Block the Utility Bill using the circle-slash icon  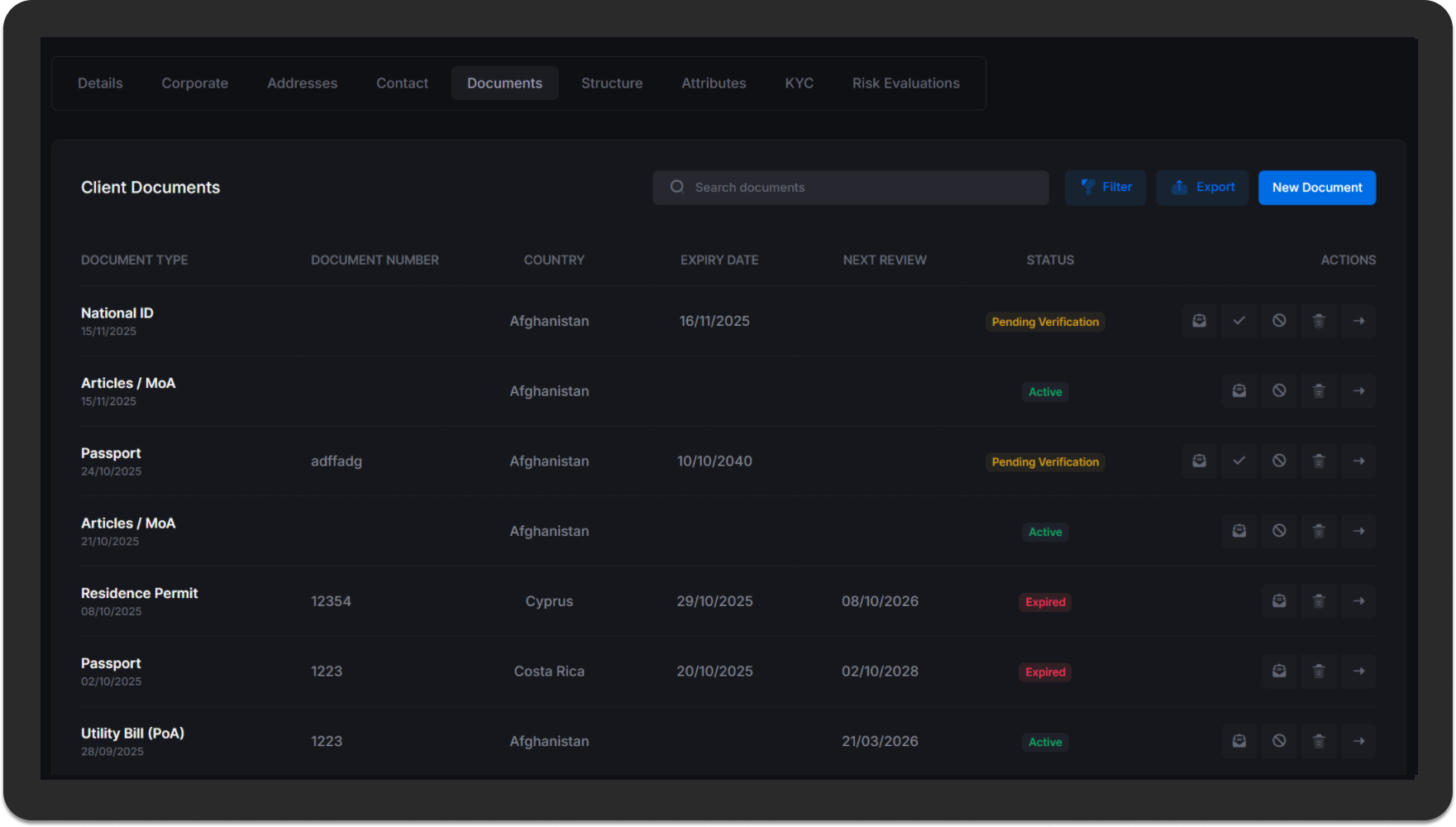[1278, 741]
